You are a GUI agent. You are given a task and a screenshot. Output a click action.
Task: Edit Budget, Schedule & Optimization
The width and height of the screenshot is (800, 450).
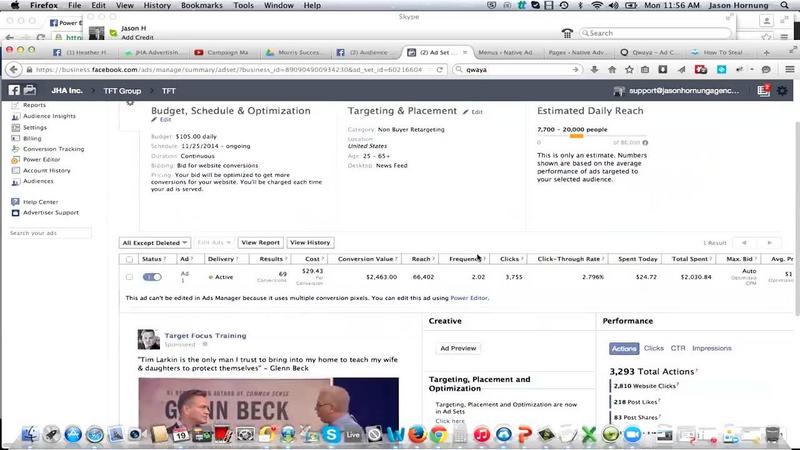click(x=161, y=119)
